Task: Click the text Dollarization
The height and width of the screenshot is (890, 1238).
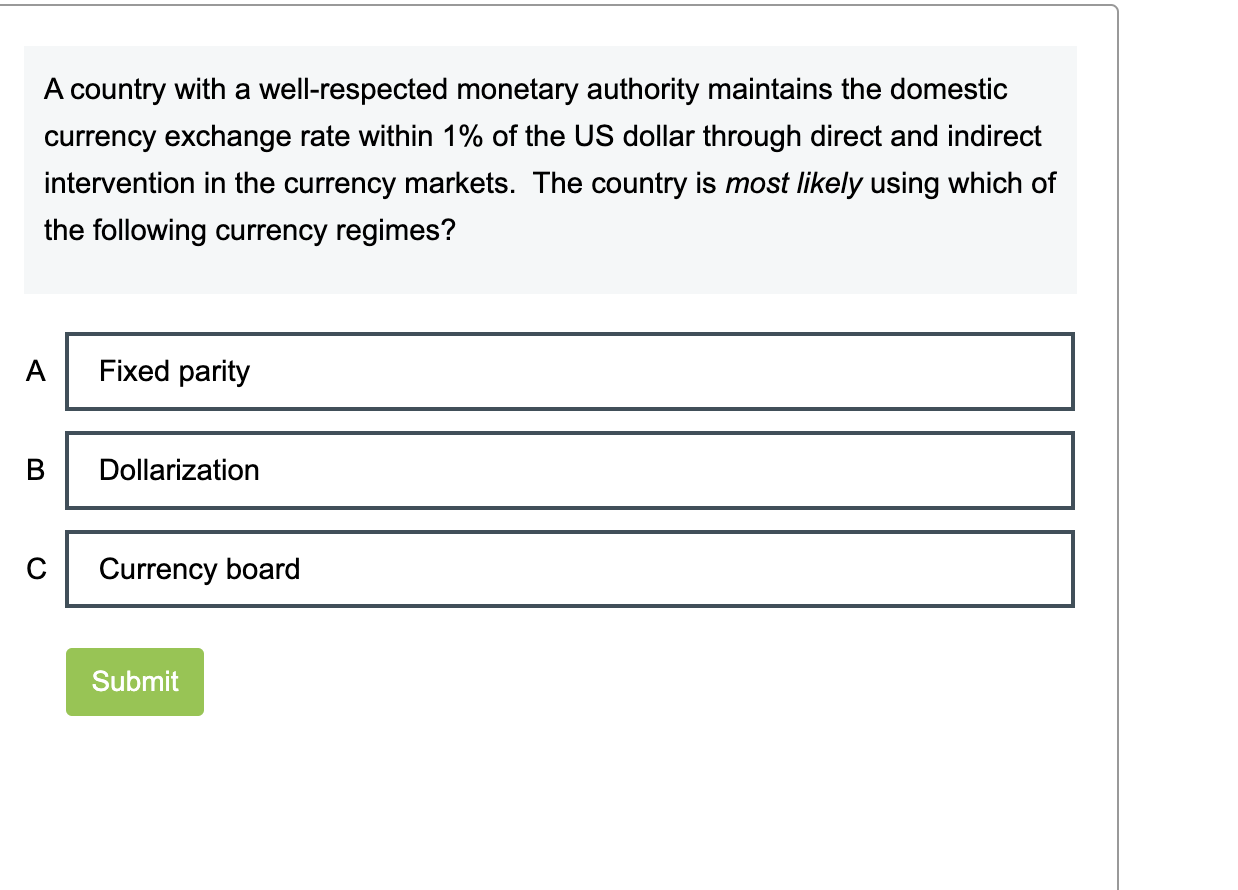Action: [179, 470]
